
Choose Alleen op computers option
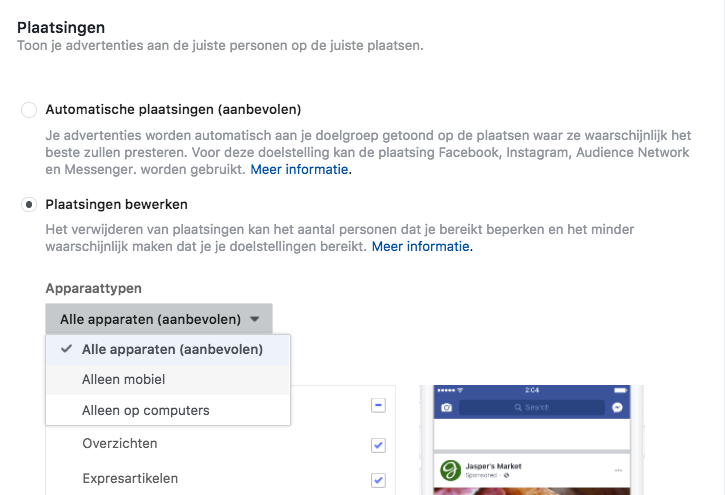pos(168,410)
